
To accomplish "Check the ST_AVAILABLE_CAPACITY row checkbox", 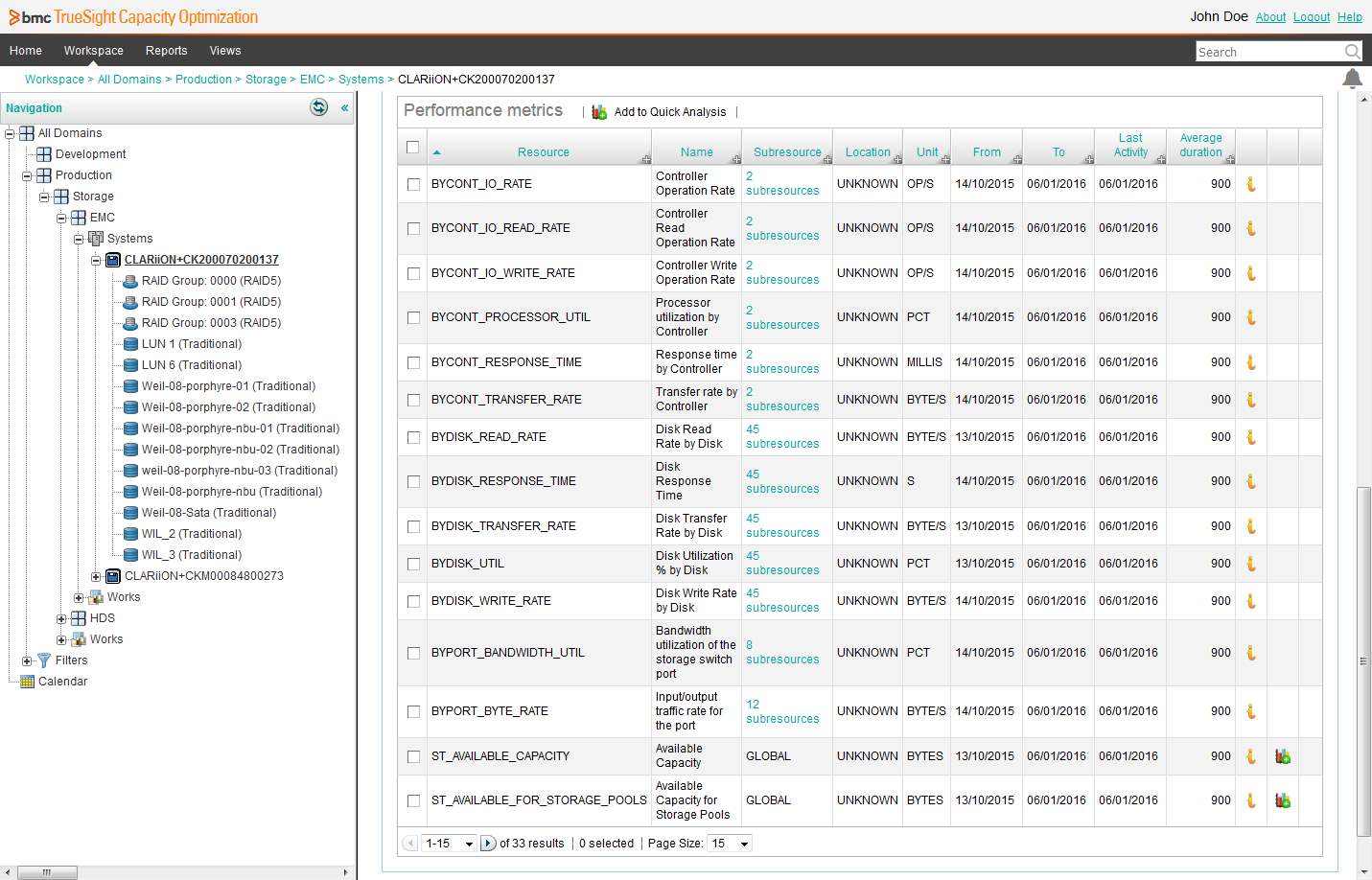I will pyautogui.click(x=413, y=756).
